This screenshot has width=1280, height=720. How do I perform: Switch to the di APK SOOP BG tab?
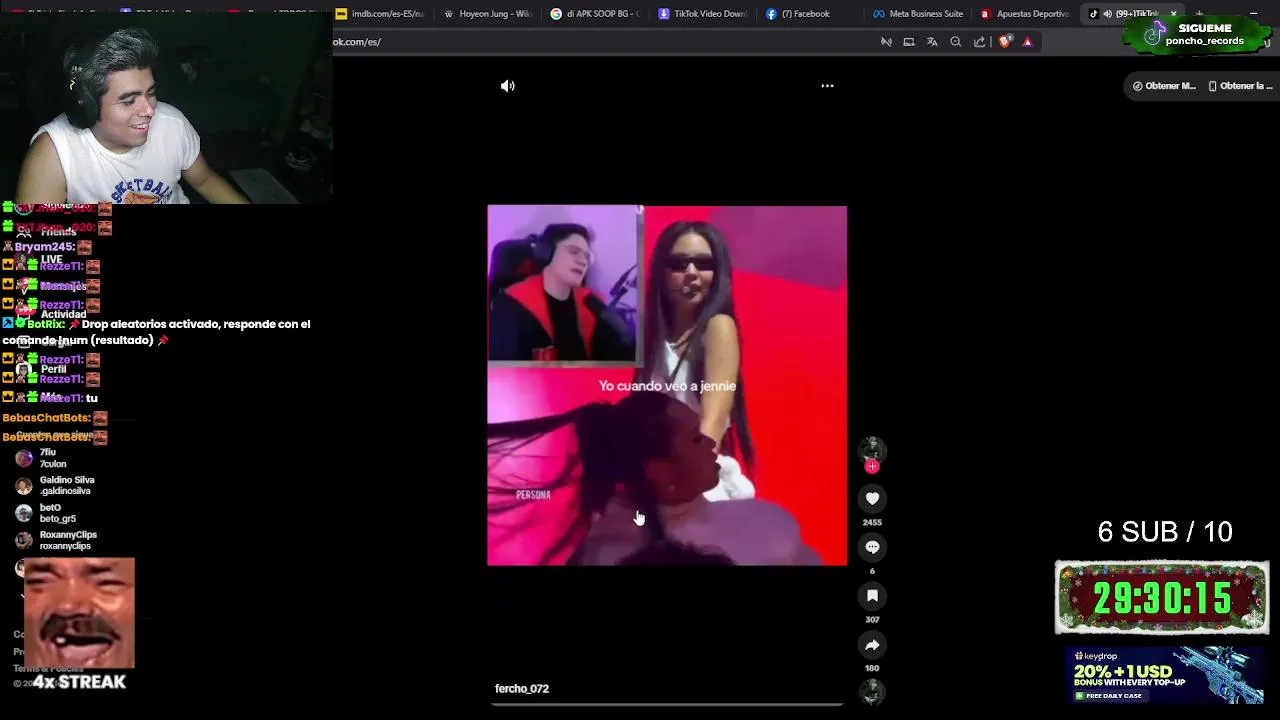point(594,14)
